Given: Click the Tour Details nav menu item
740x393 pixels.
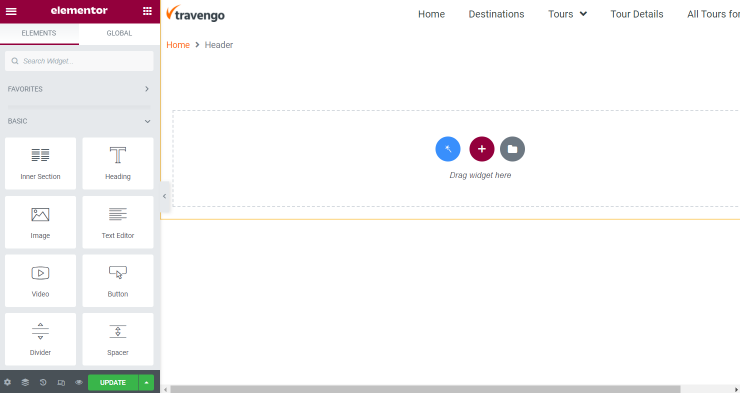Looking at the screenshot, I should pos(637,14).
